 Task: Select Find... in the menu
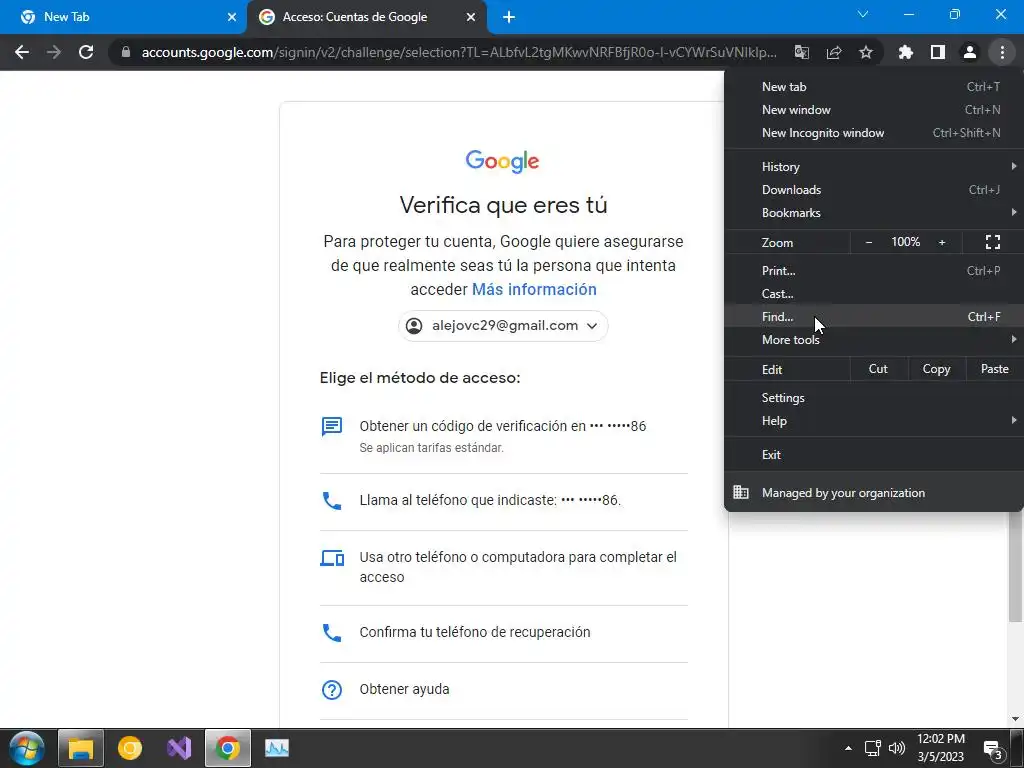tap(874, 317)
